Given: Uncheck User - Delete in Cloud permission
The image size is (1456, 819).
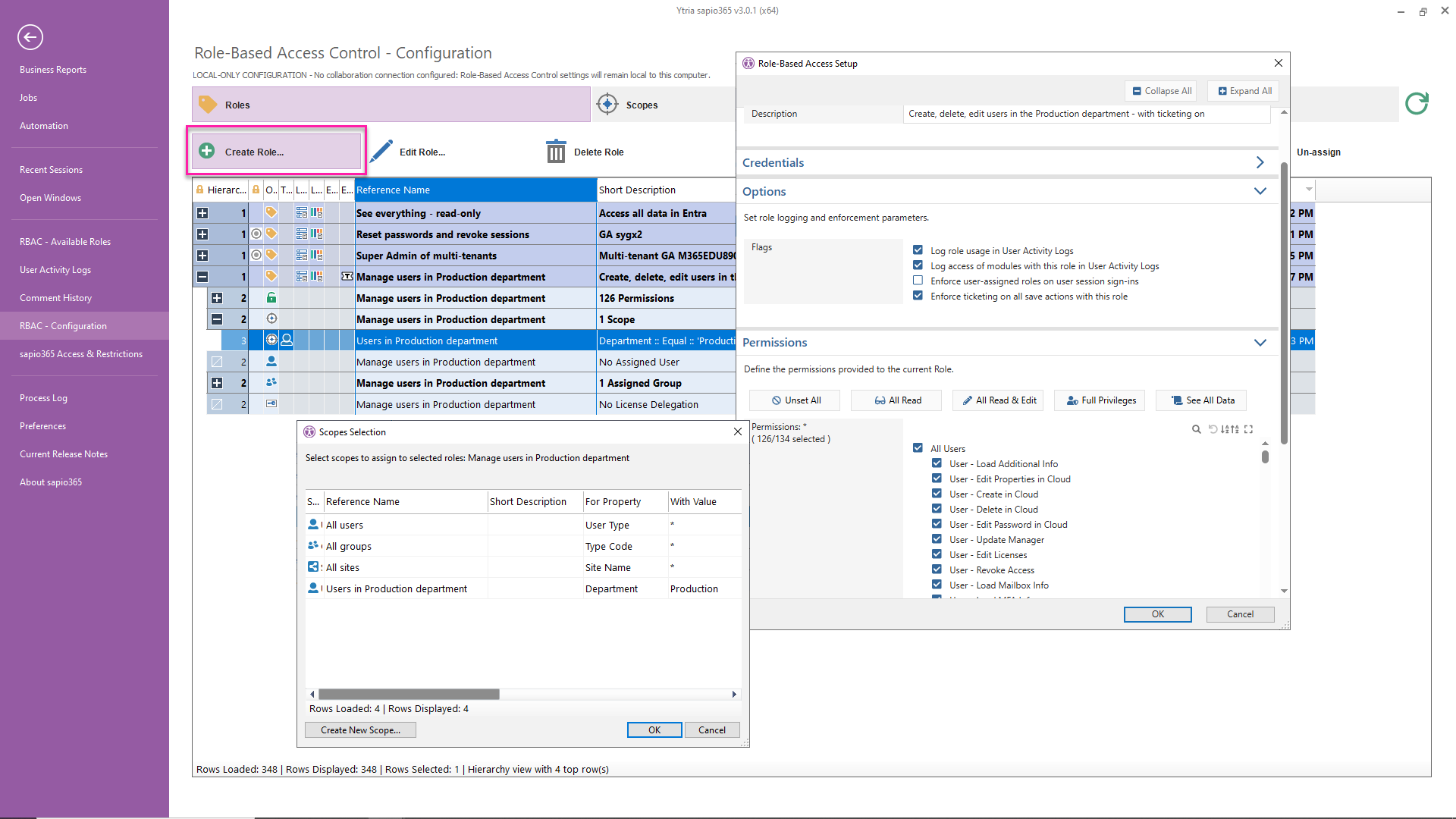Looking at the screenshot, I should (937, 510).
